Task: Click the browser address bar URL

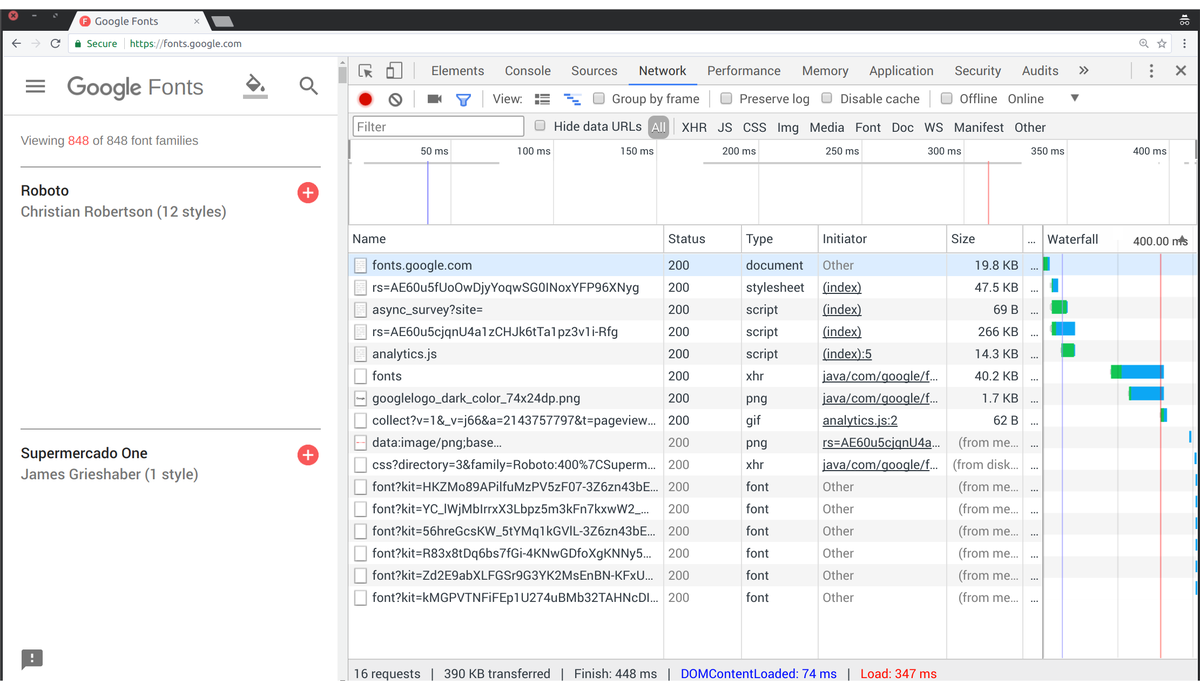Action: click(186, 44)
